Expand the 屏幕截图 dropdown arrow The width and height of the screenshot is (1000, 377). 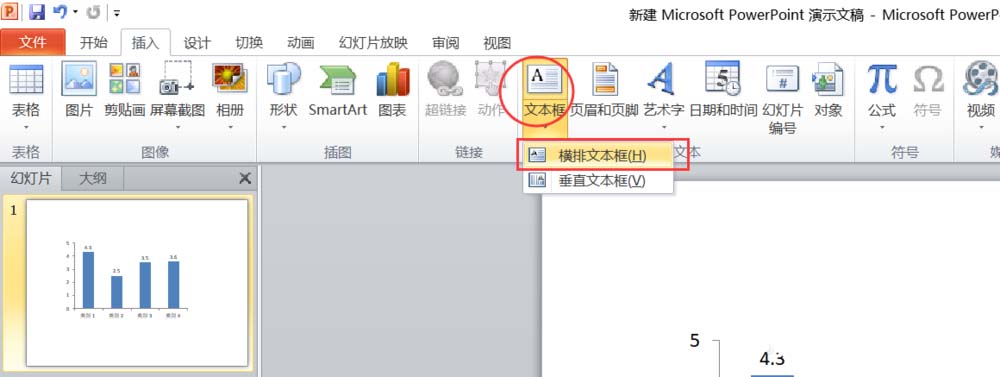point(177,128)
